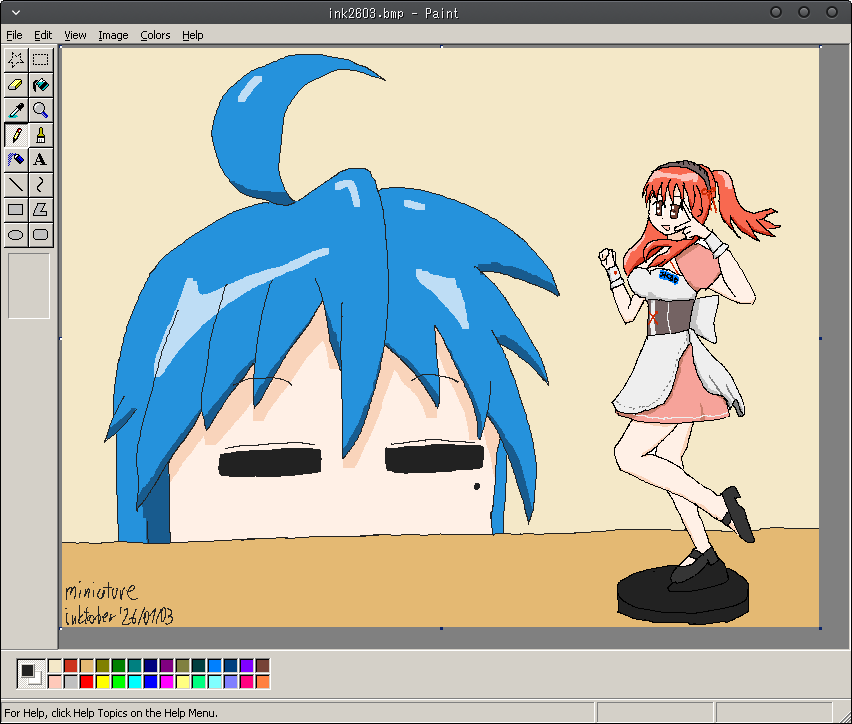Select the light gray swatch
852x724 pixels.
tap(71, 682)
